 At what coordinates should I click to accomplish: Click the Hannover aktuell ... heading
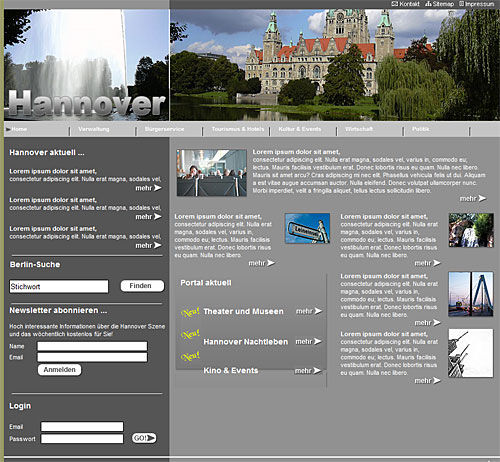pyautogui.click(x=47, y=152)
